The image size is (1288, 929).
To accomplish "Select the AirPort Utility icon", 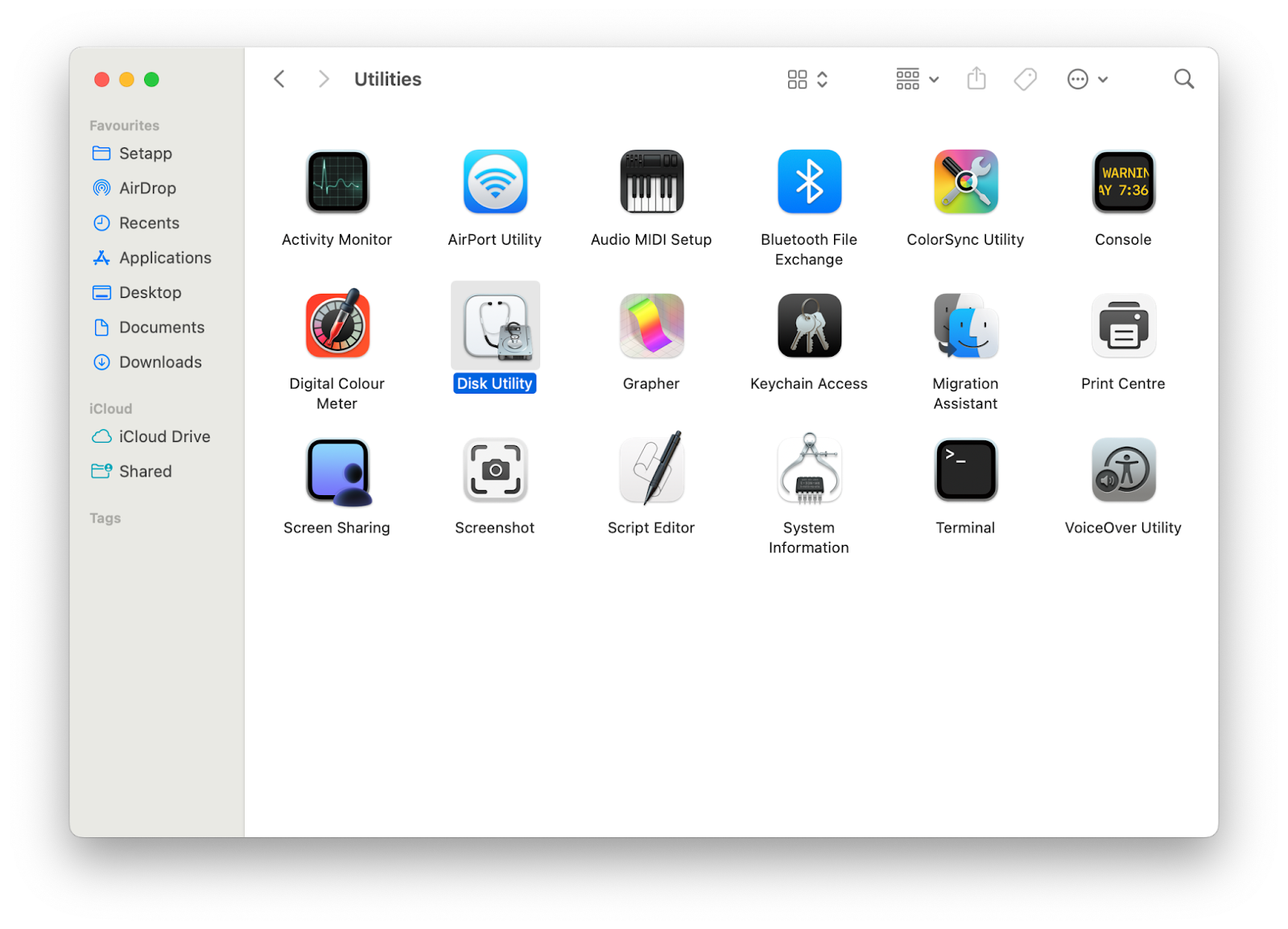I will pyautogui.click(x=495, y=182).
